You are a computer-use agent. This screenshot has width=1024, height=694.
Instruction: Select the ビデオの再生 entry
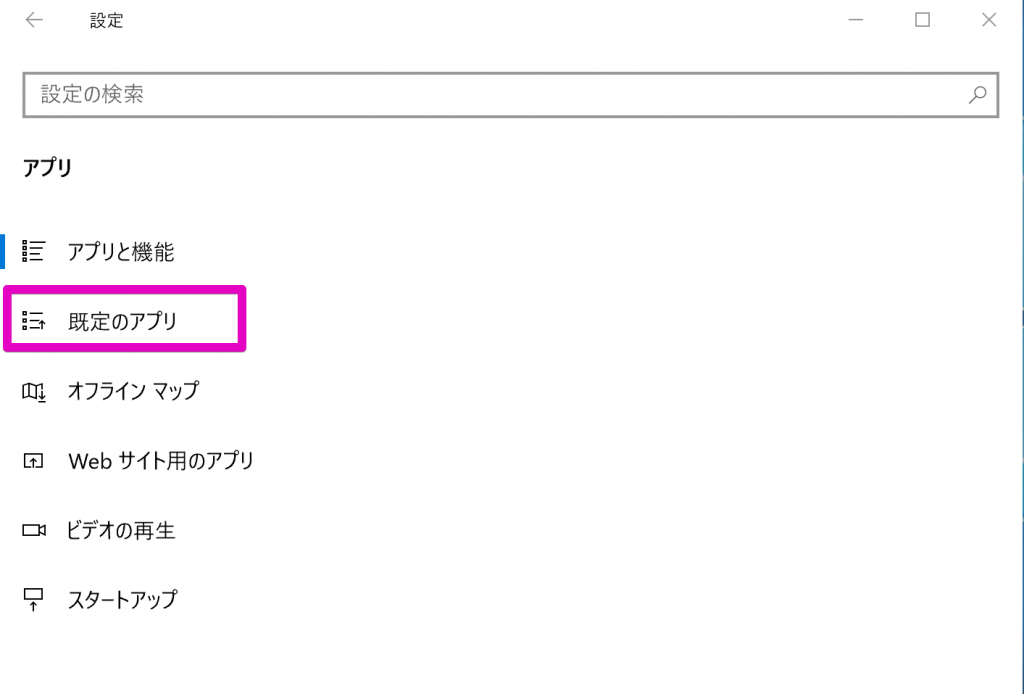click(x=121, y=530)
